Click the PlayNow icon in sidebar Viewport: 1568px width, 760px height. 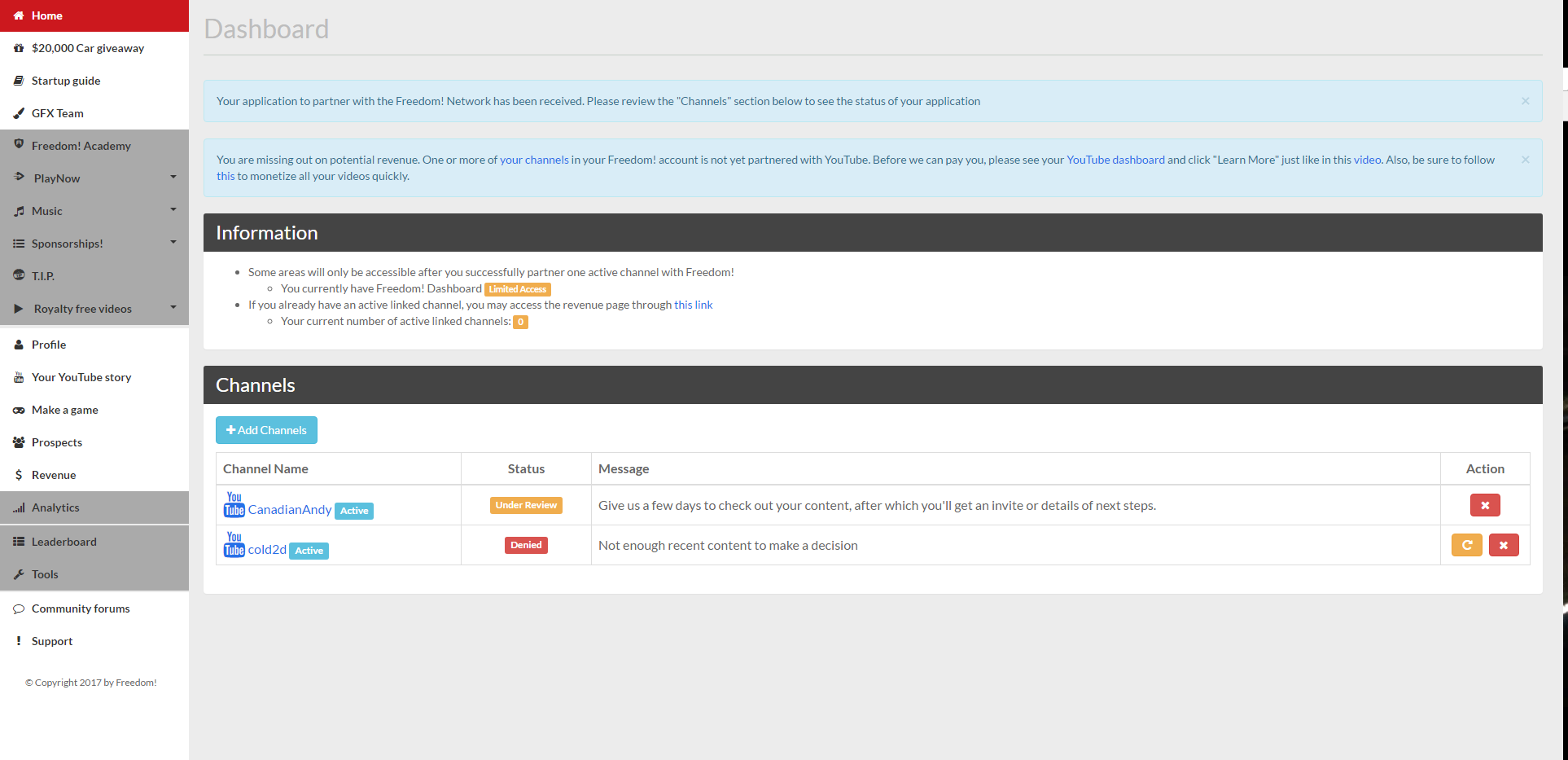tap(19, 177)
